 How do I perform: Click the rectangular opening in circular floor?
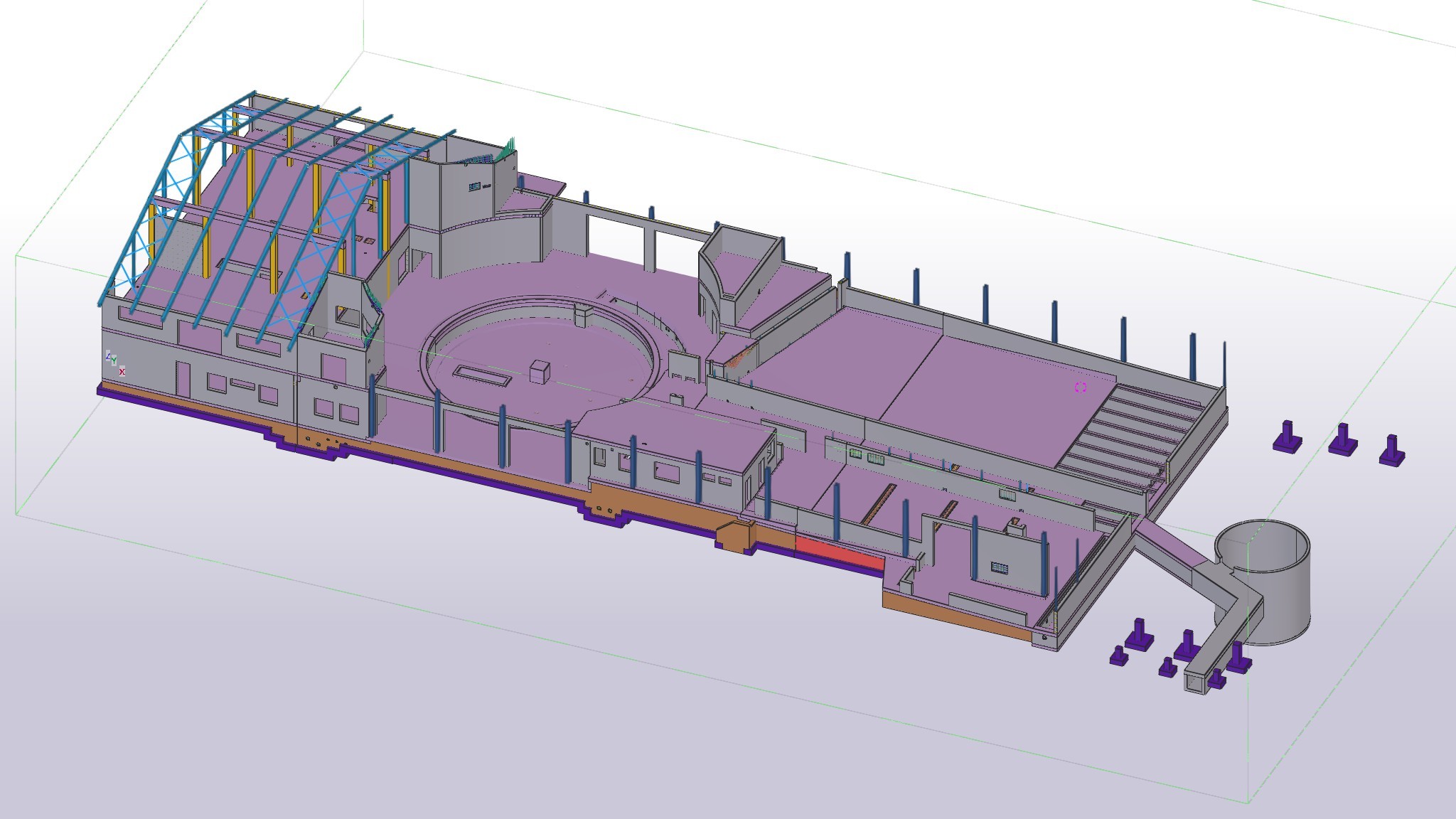pos(483,375)
